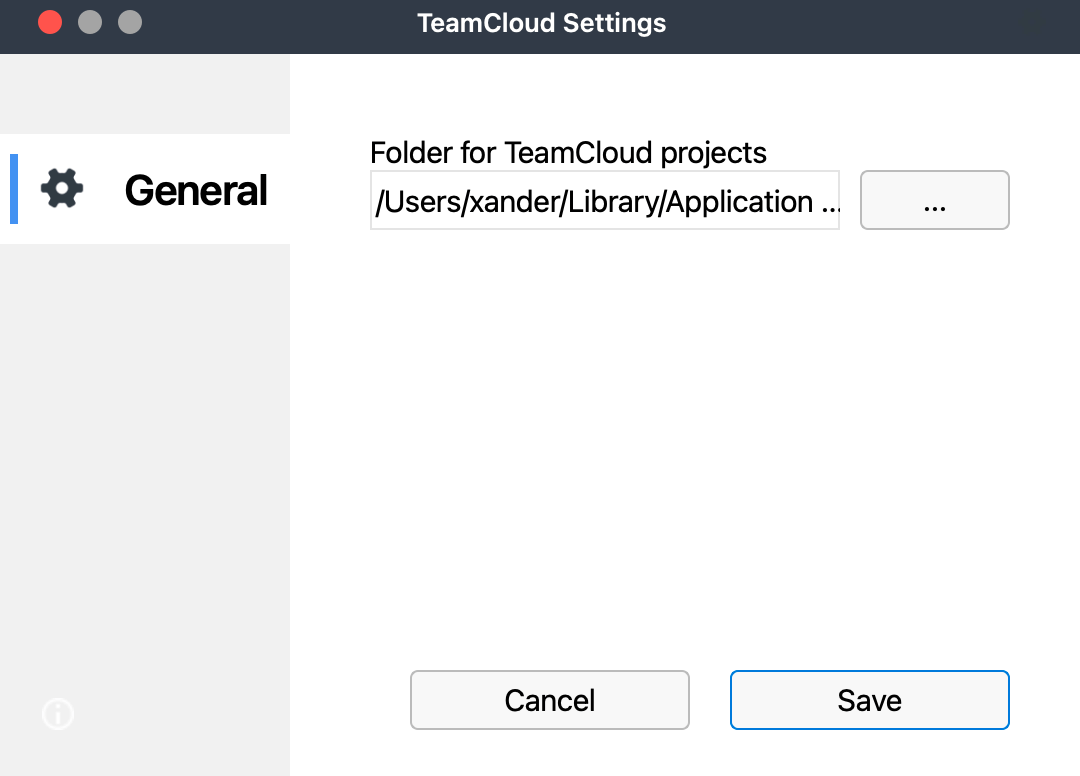Click the TeamCloud projects folder path field
Image resolution: width=1080 pixels, height=776 pixels.
click(x=605, y=200)
